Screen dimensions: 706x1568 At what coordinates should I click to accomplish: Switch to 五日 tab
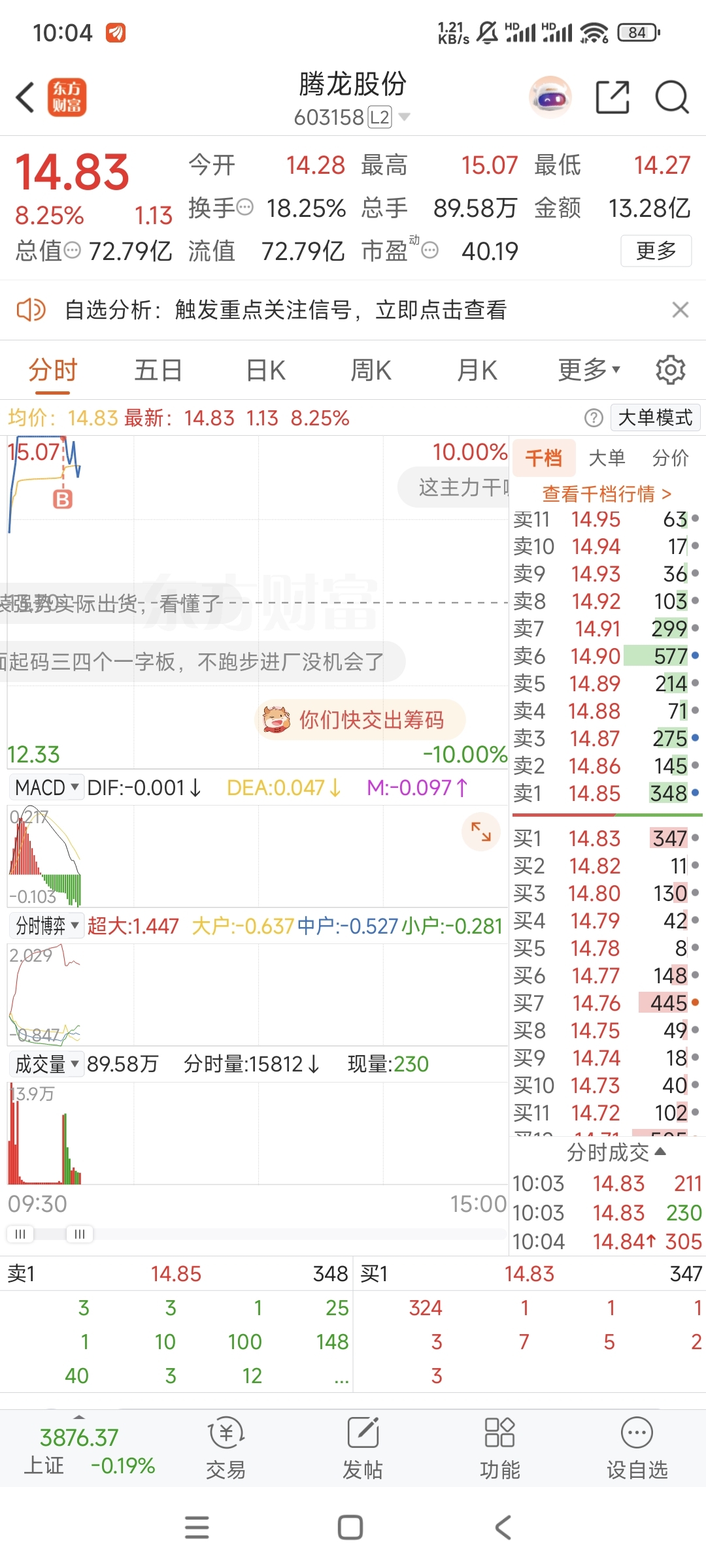pos(158,370)
